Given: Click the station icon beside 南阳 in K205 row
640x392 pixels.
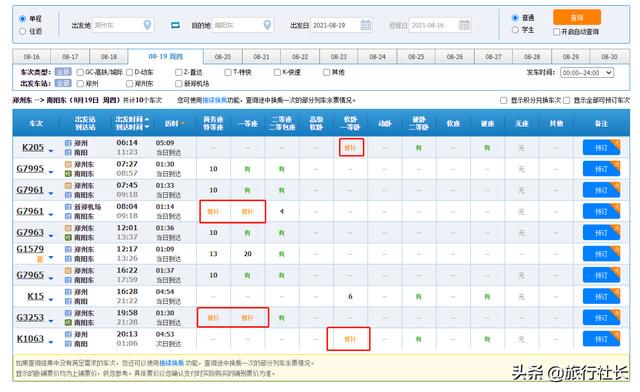Looking at the screenshot, I should (68, 152).
